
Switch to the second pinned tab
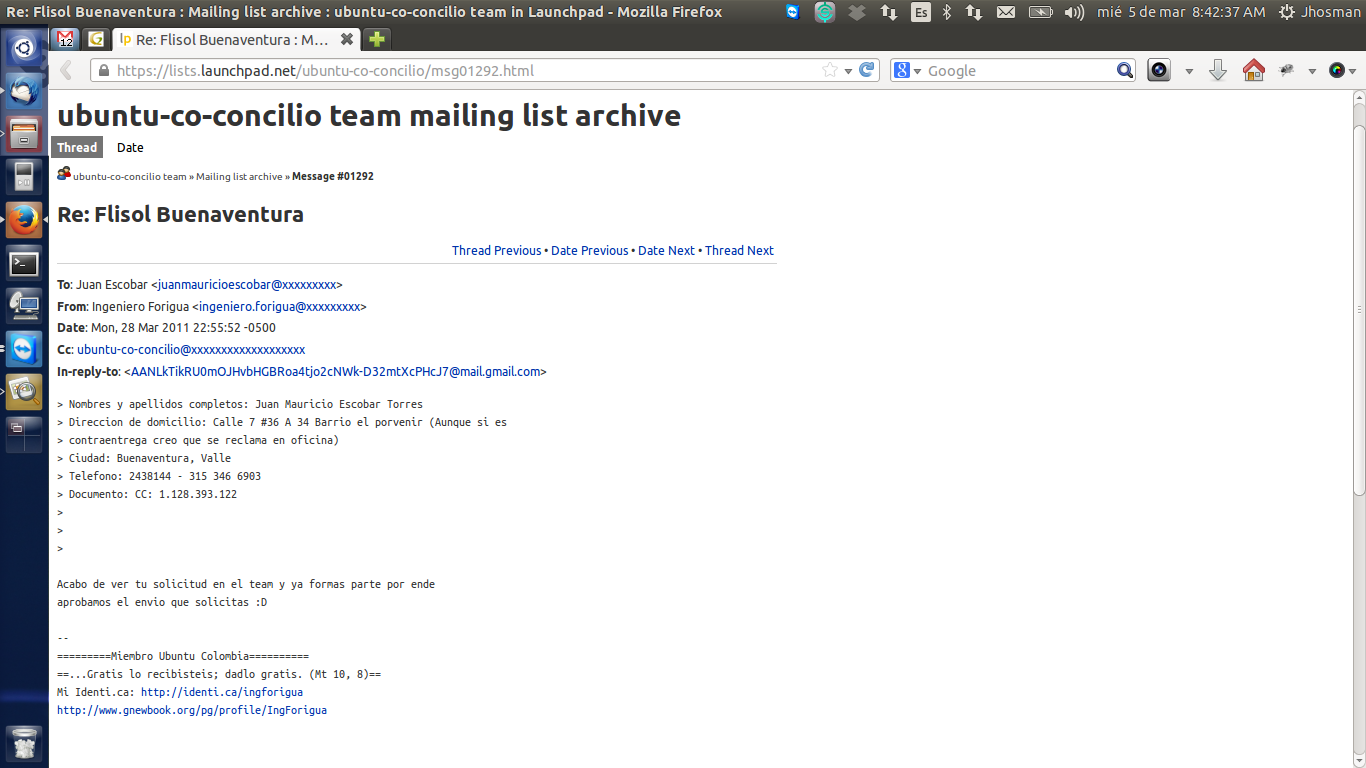96,39
